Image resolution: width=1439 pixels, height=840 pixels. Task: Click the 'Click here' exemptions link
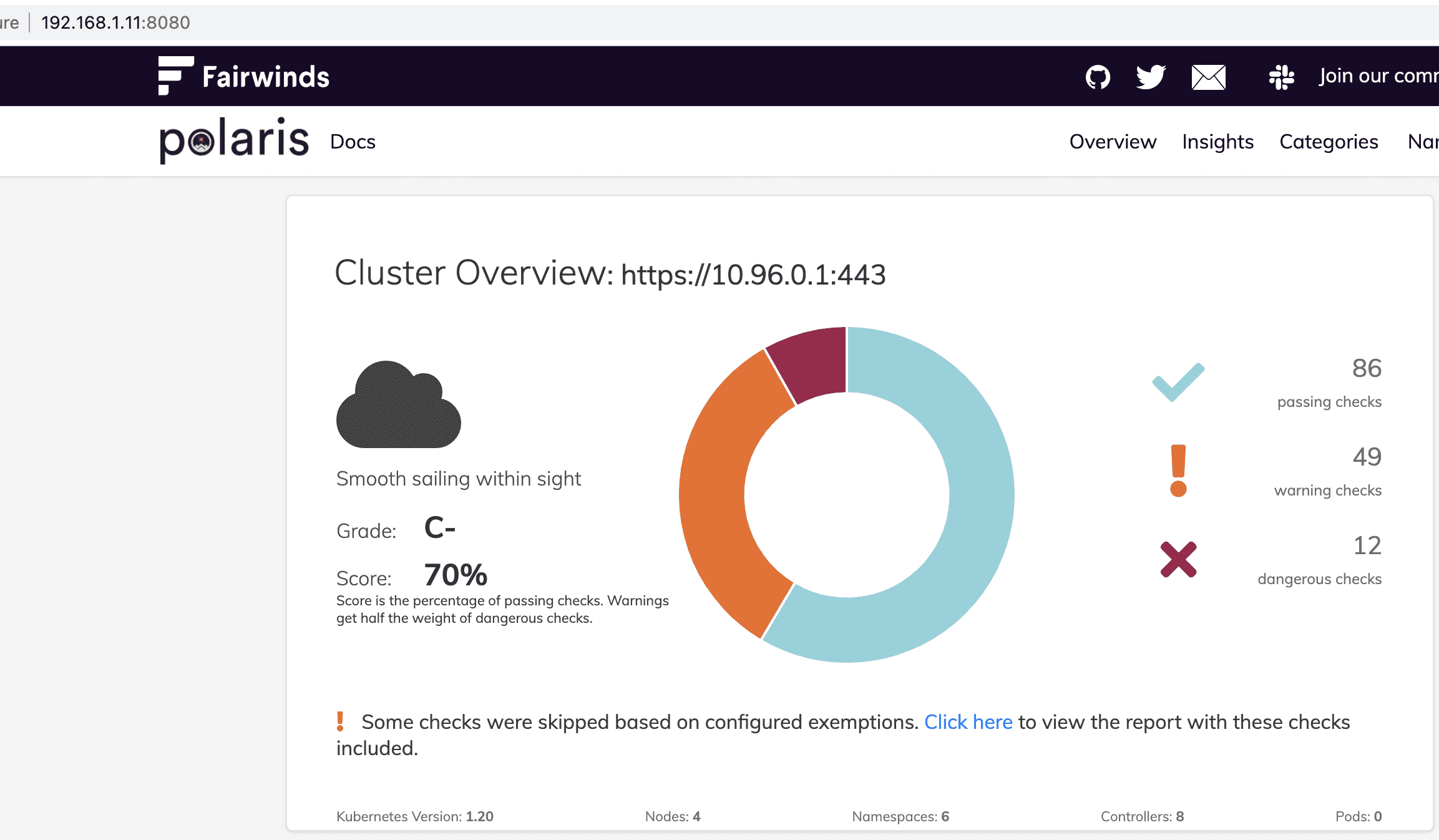pos(968,722)
